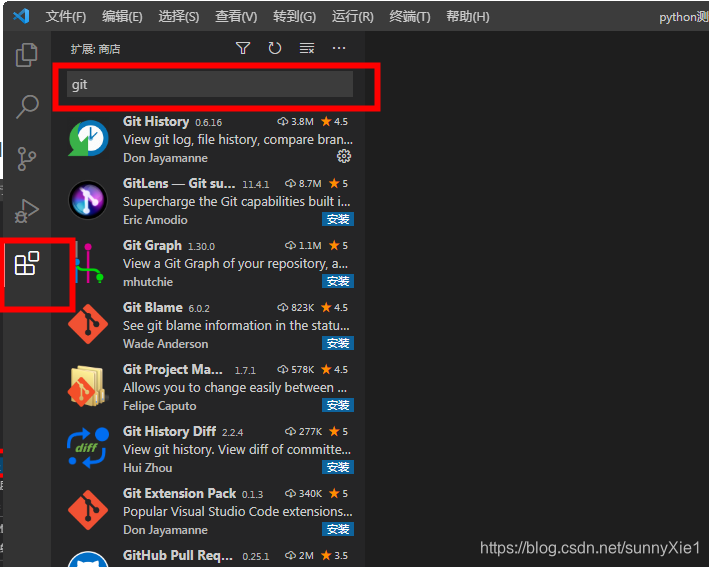Click the 3.8M download count of Git History
The height and width of the screenshot is (567, 709).
coord(296,122)
